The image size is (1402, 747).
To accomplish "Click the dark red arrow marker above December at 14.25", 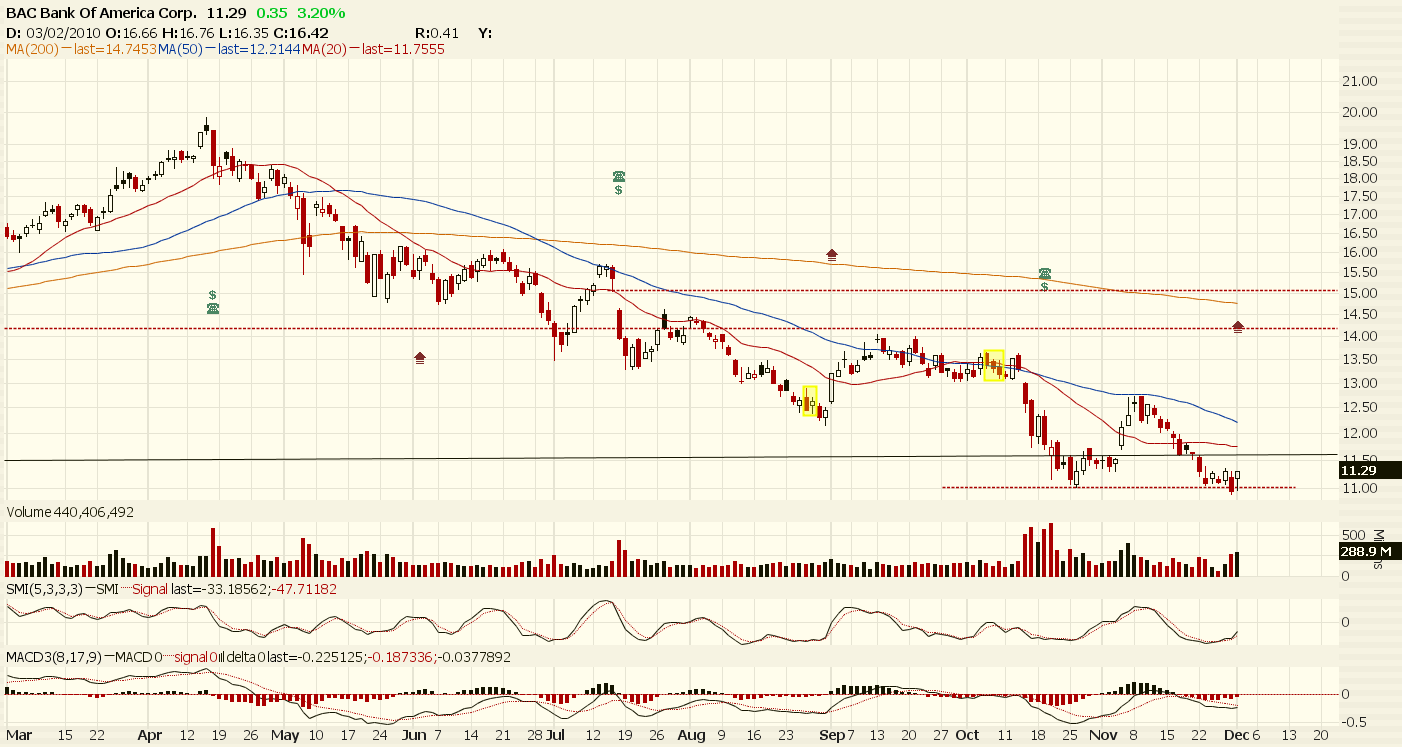I will pyautogui.click(x=1238, y=327).
